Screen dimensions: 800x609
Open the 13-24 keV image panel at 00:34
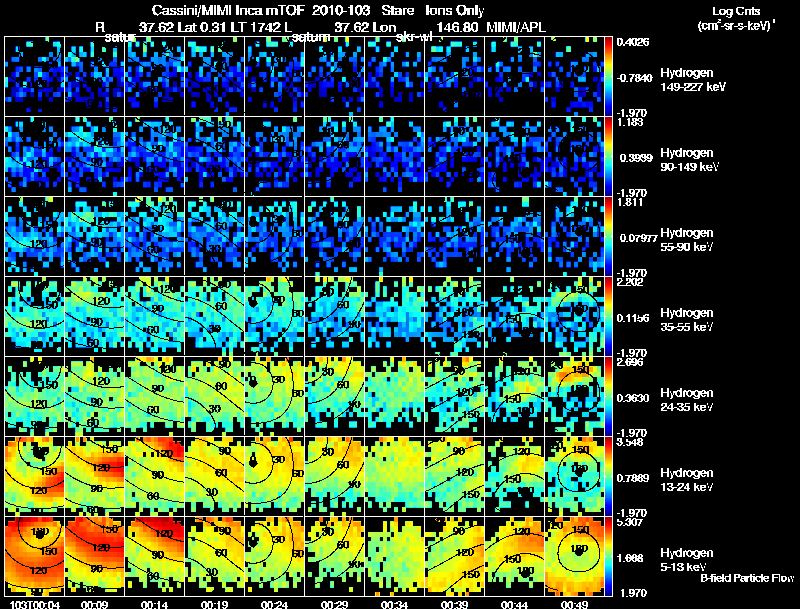coord(394,477)
